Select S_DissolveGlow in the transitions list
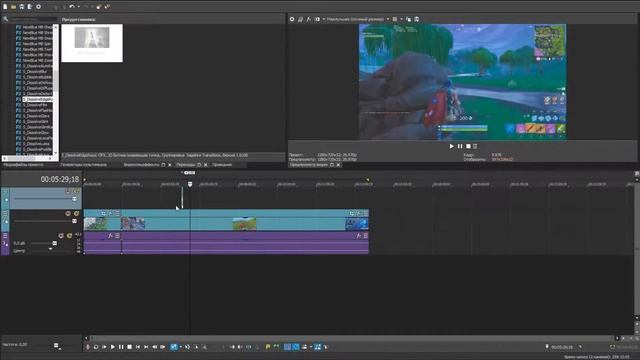Image resolution: width=640 pixels, height=360 pixels. 36,133
